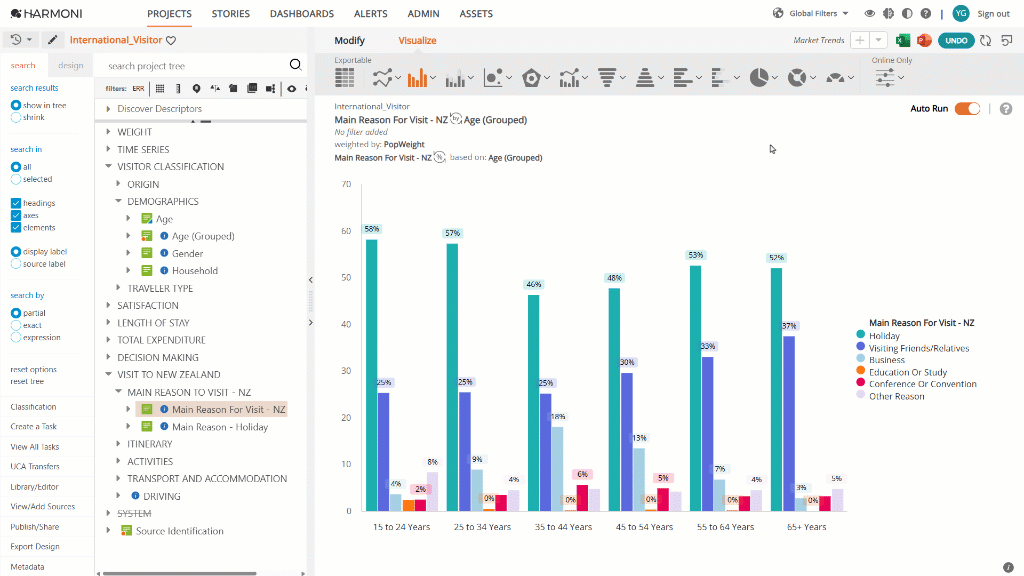Choose the line chart visualization icon

tap(383, 78)
